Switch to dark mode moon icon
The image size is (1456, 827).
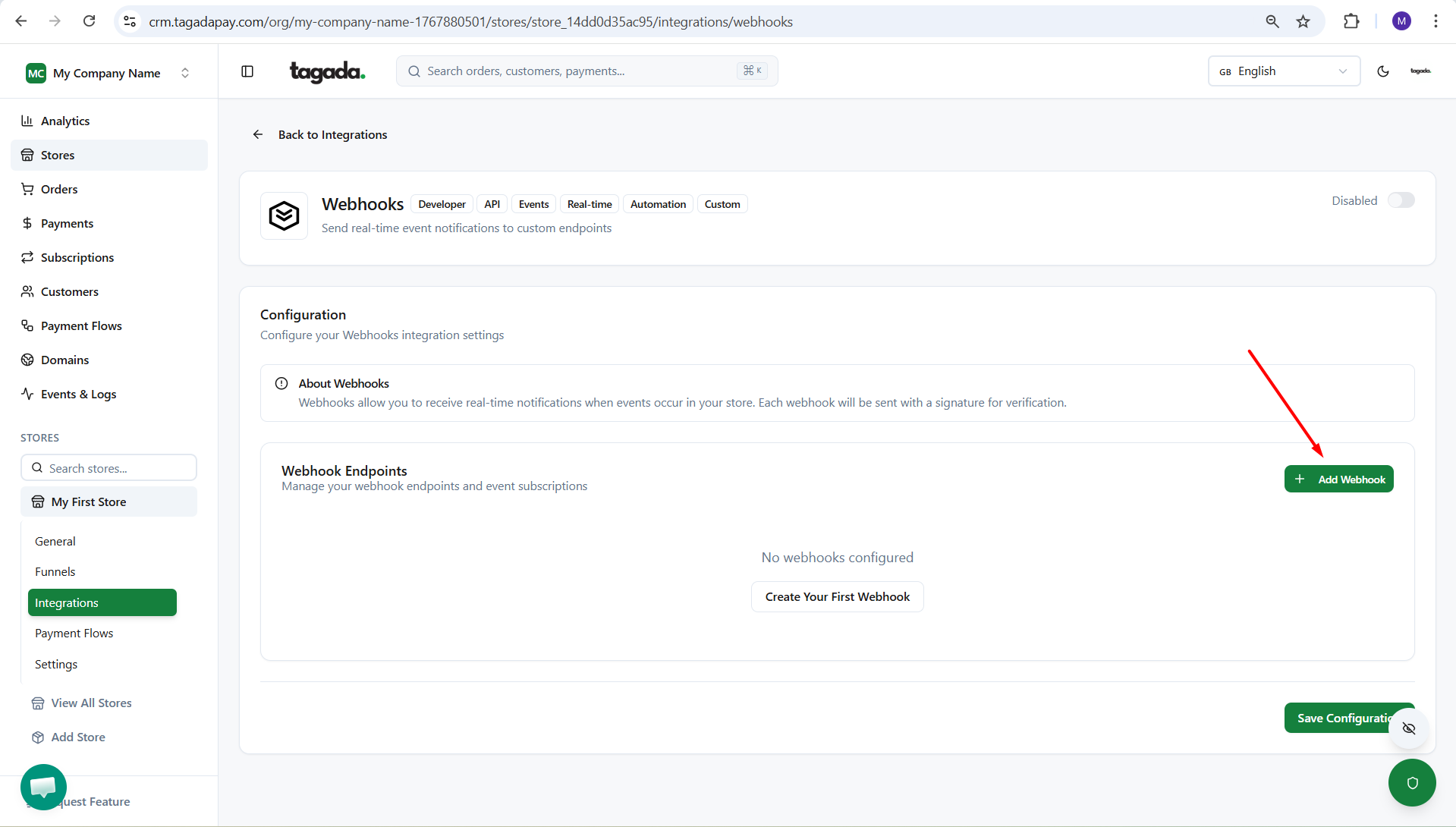tap(1382, 71)
